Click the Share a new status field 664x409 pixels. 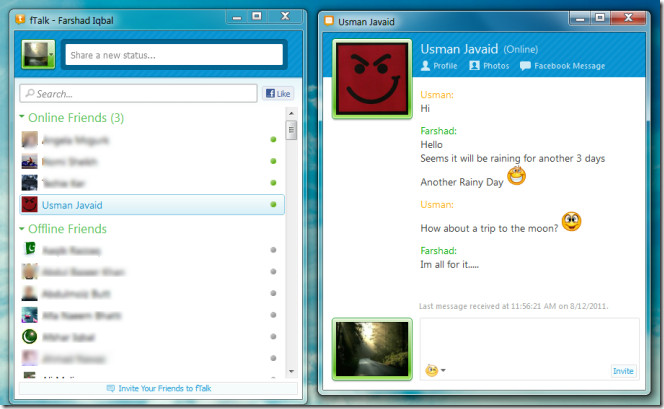pyautogui.click(x=174, y=55)
